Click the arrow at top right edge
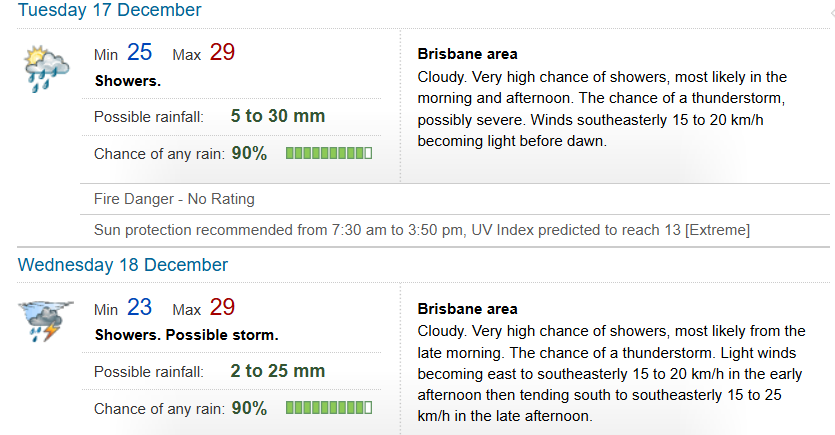The width and height of the screenshot is (835, 435). click(x=832, y=14)
